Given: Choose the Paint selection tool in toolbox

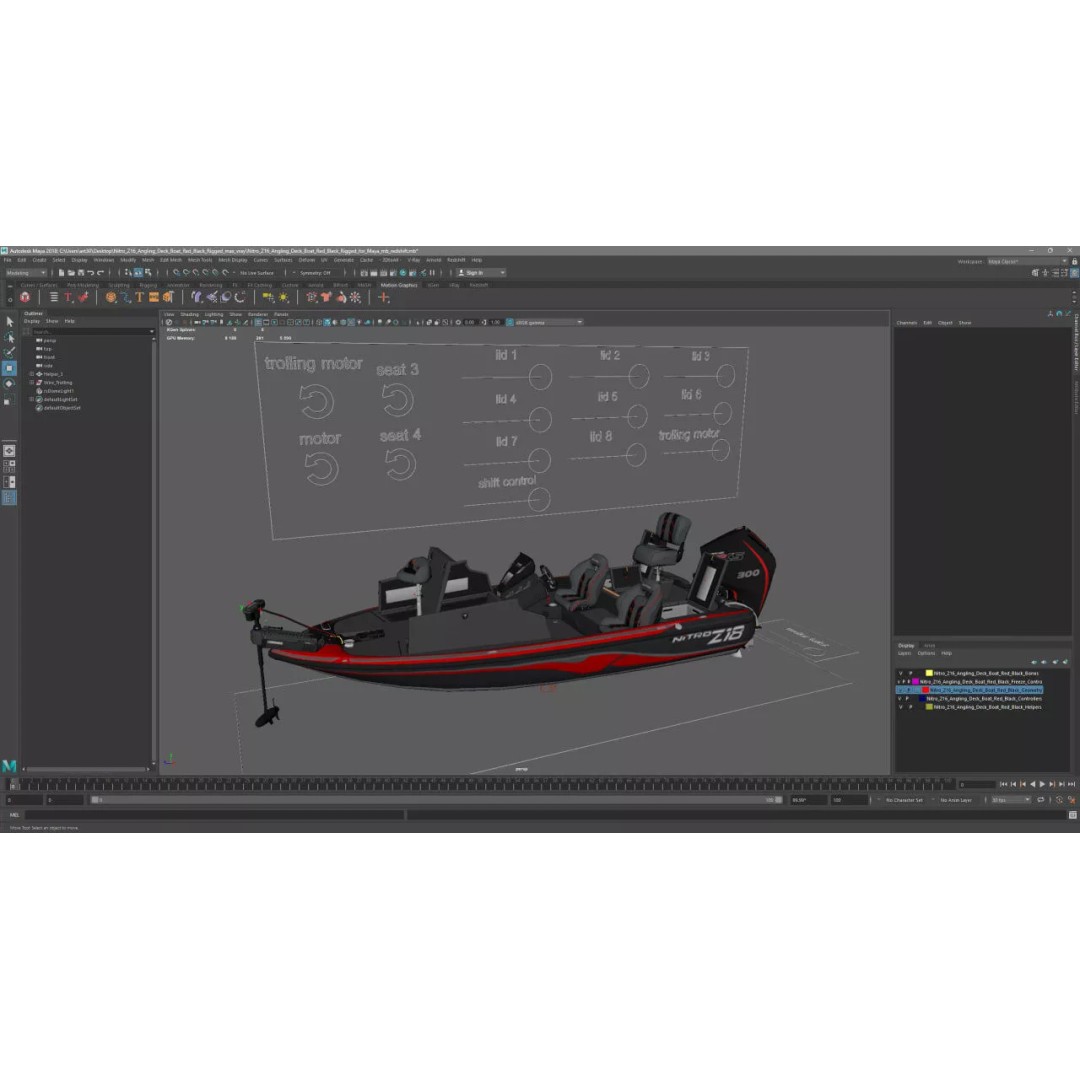Looking at the screenshot, I should [x=10, y=353].
